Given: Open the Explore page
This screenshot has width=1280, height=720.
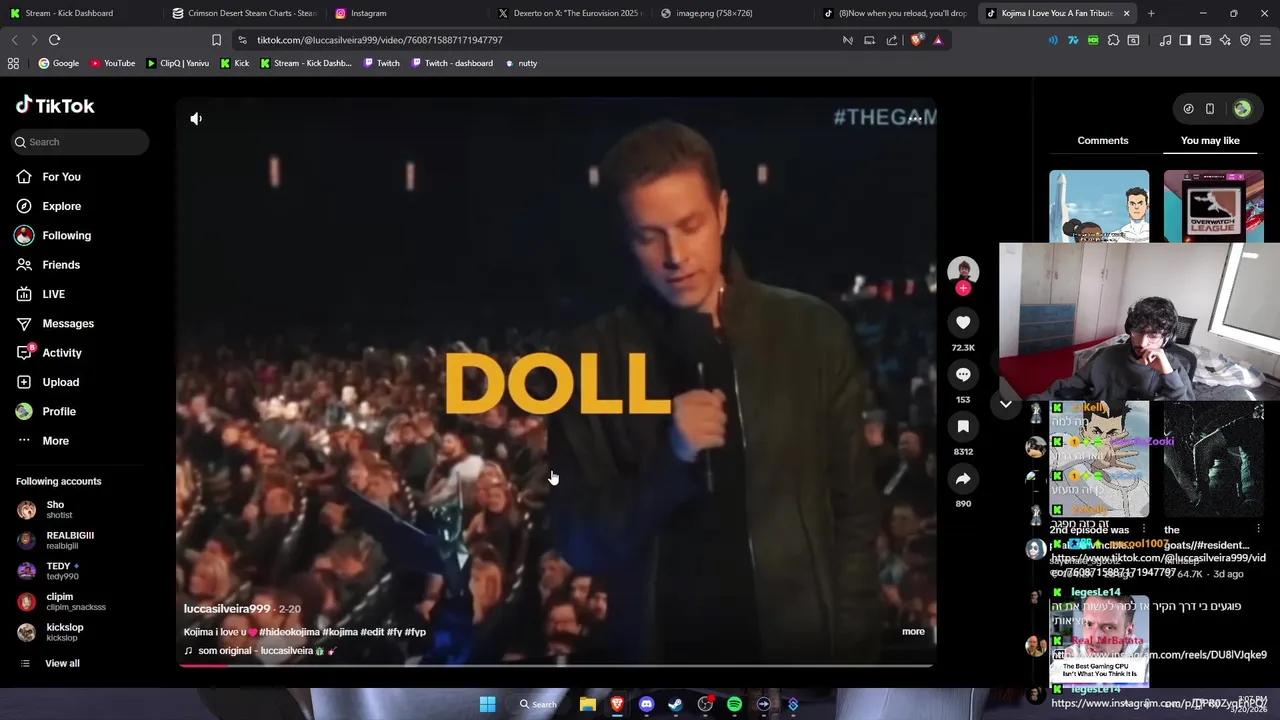Looking at the screenshot, I should 61,206.
